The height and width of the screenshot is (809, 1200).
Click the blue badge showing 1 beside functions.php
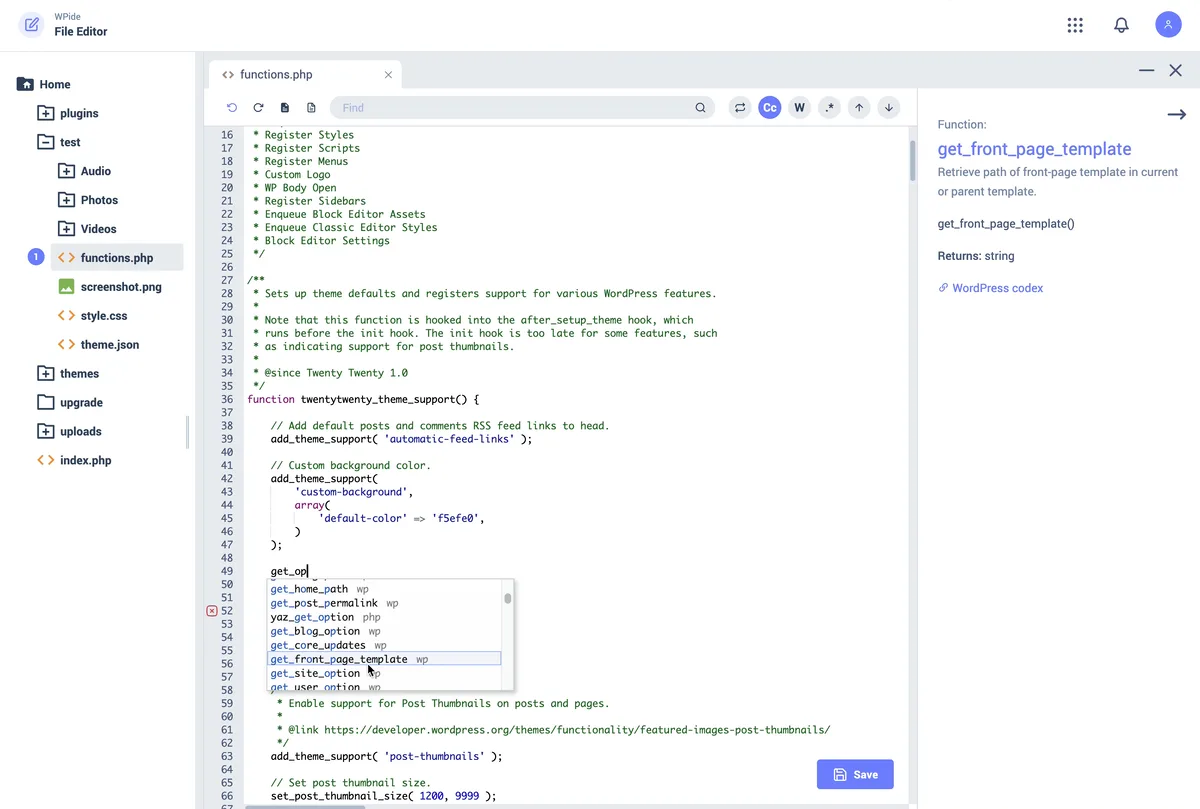pyautogui.click(x=36, y=258)
